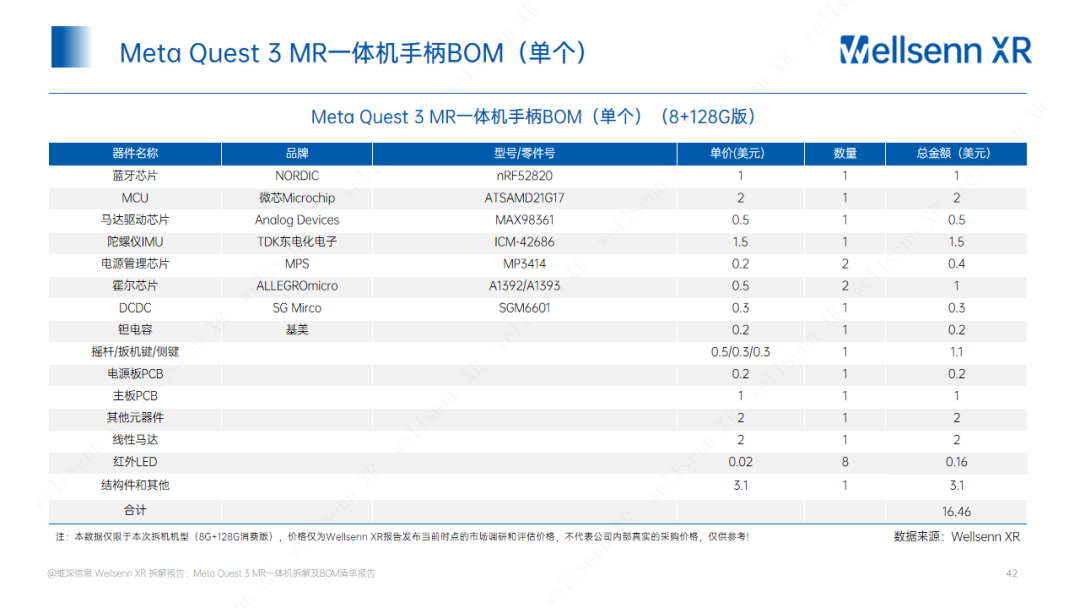The height and width of the screenshot is (608, 1080).
Task: Click the '单价(美元)' column header
Action: (x=740, y=154)
